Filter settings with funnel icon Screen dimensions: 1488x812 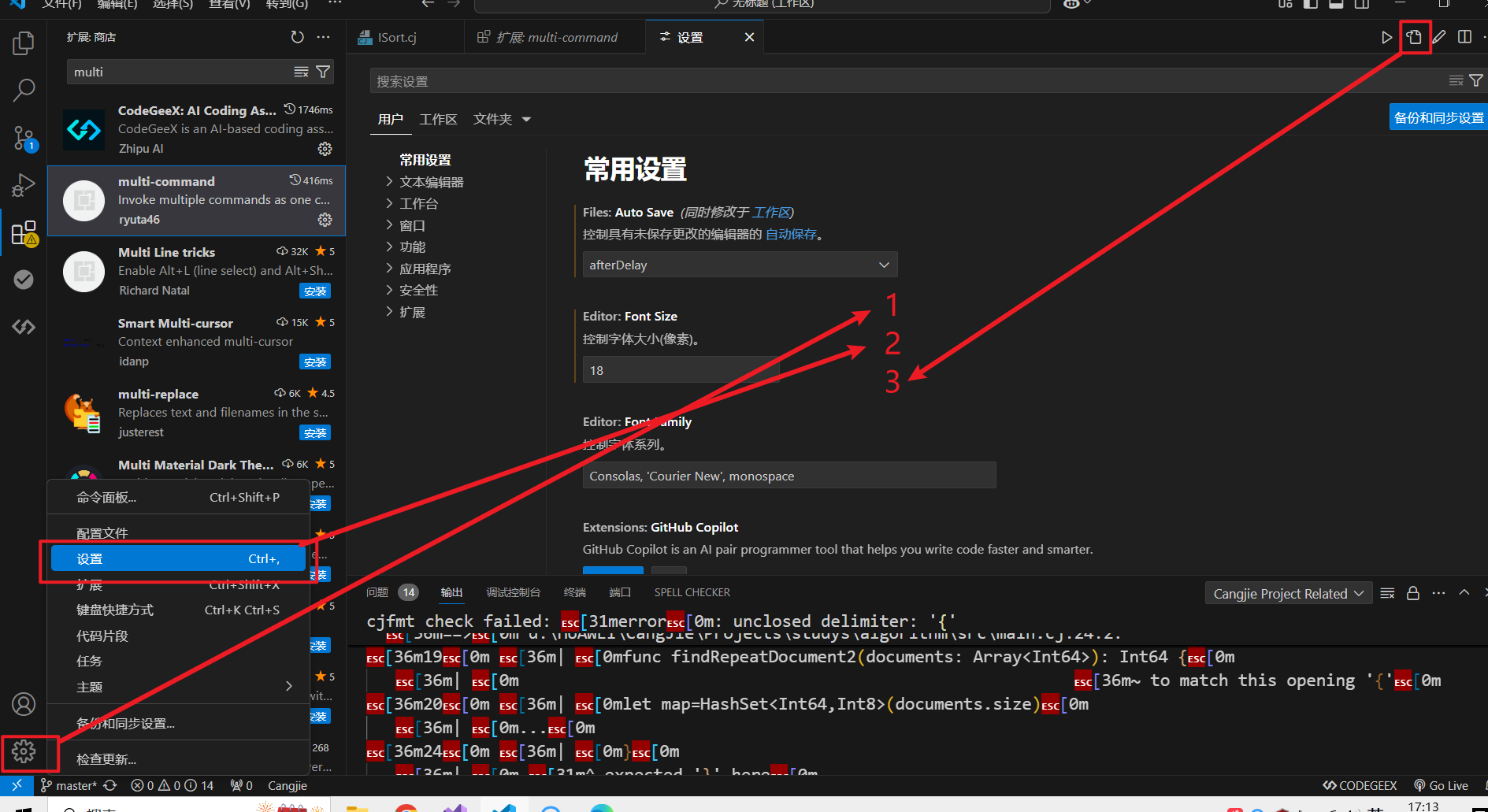(1475, 81)
